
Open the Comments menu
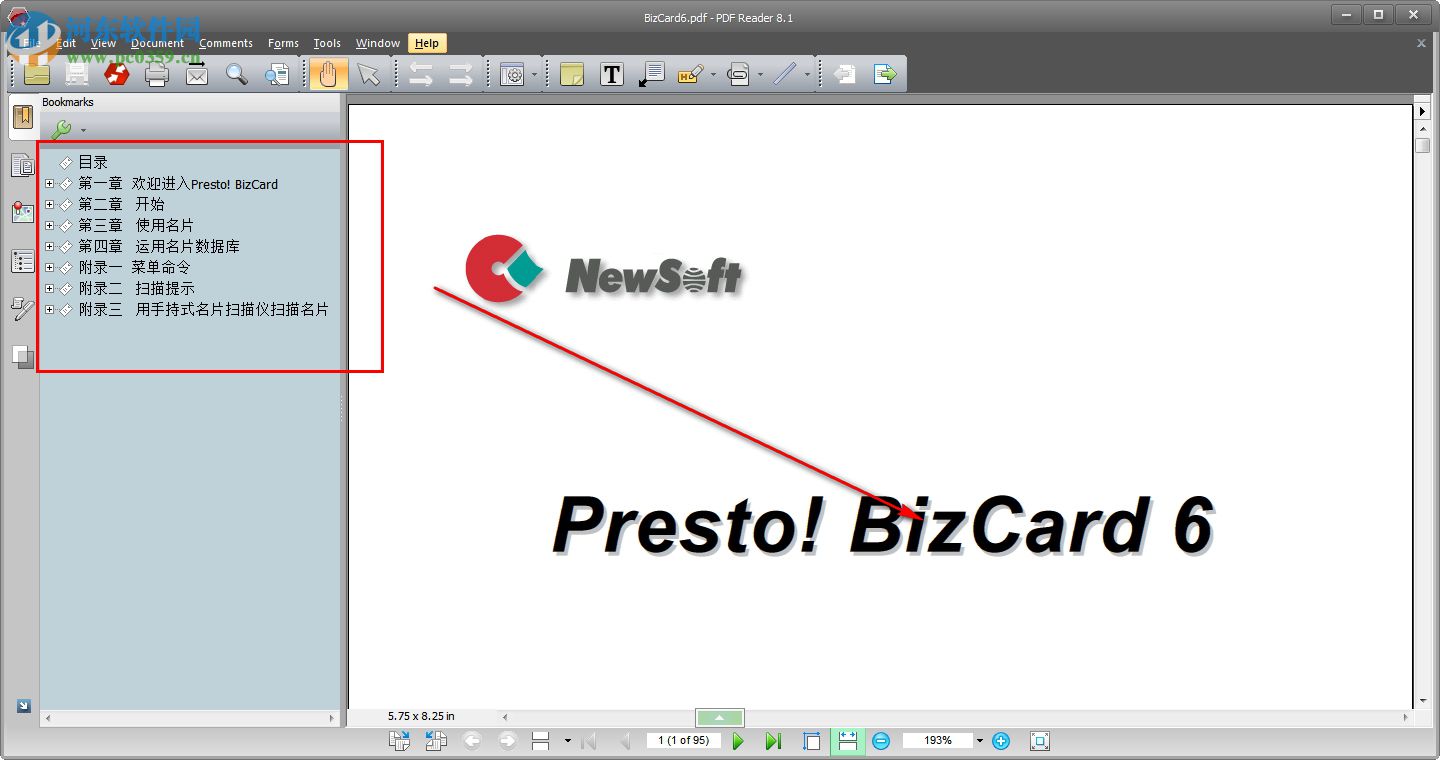[x=226, y=43]
